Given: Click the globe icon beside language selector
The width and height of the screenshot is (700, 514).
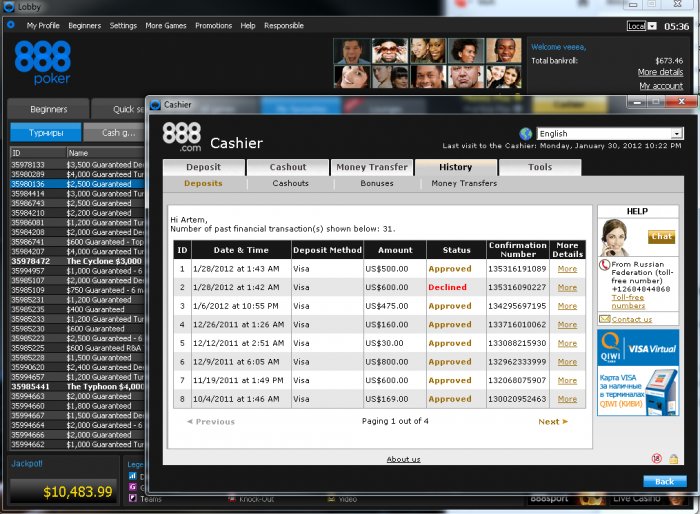Looking at the screenshot, I should click(526, 134).
